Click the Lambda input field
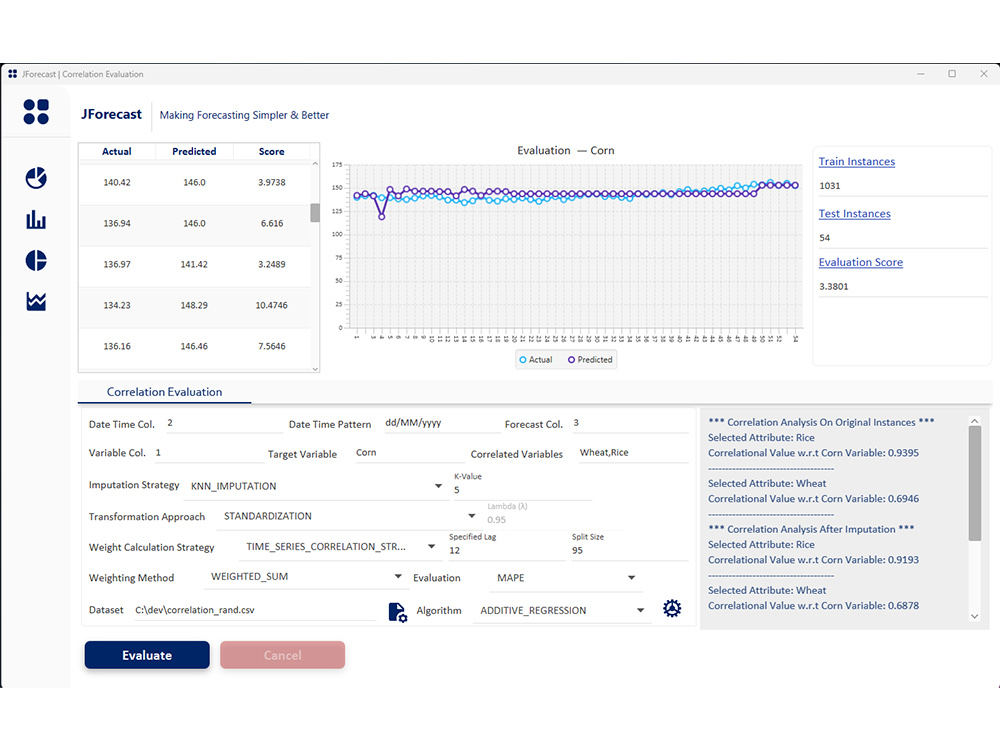The width and height of the screenshot is (1000, 750). click(x=555, y=520)
